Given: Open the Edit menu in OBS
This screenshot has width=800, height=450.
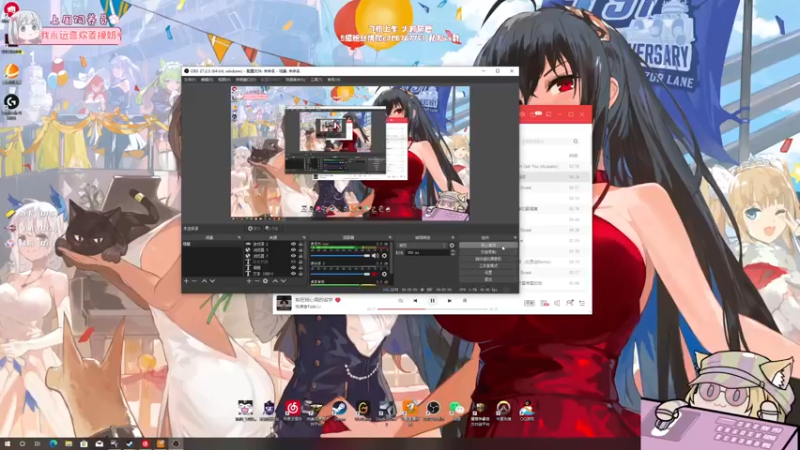Looking at the screenshot, I should click(207, 80).
